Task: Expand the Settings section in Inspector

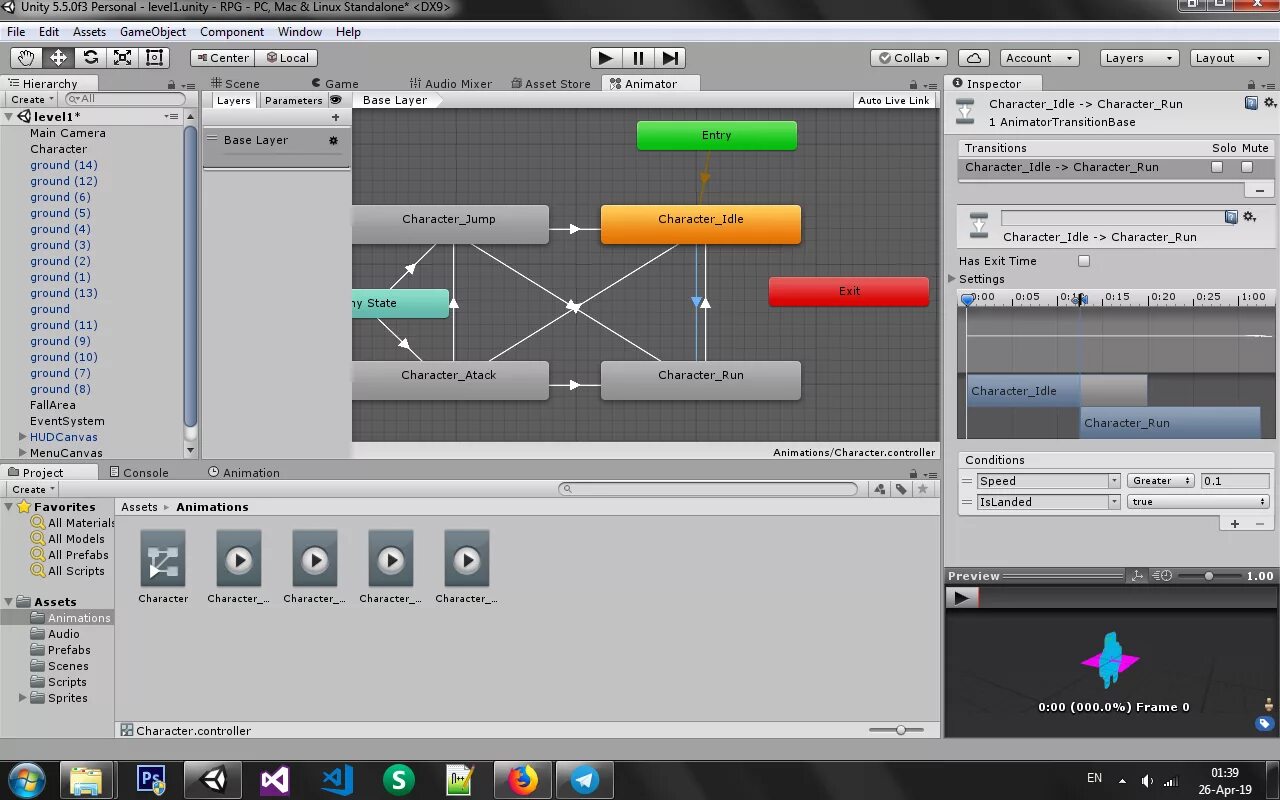Action: 954,279
